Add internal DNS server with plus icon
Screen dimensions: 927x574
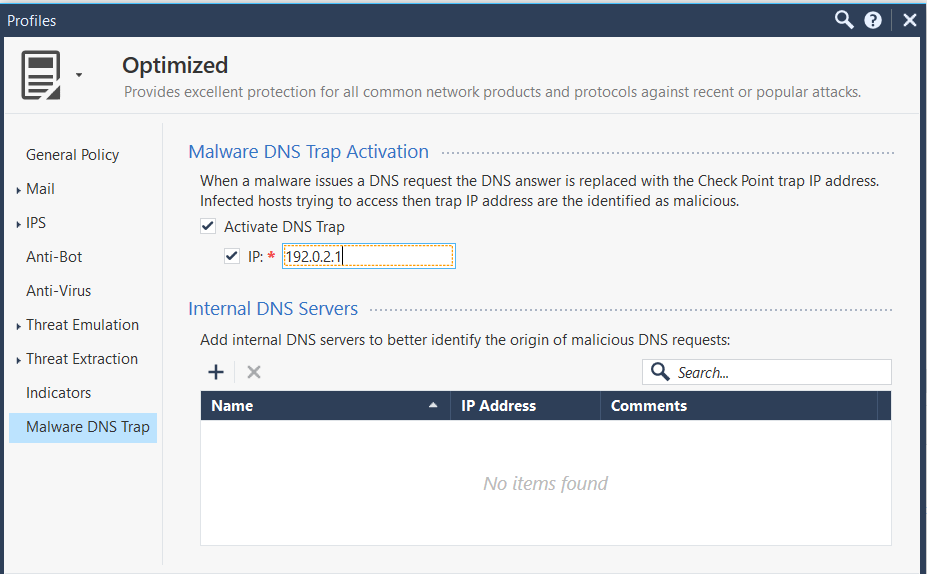[x=216, y=372]
